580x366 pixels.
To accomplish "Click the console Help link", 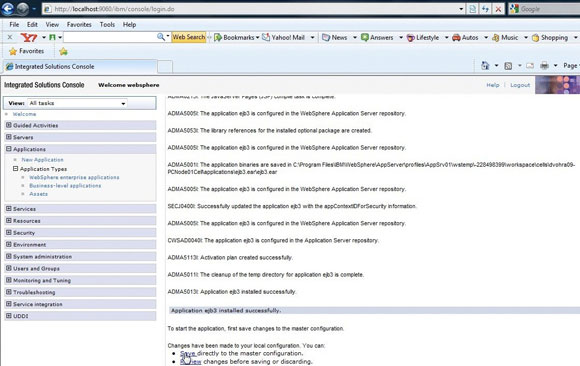I will (x=493, y=85).
